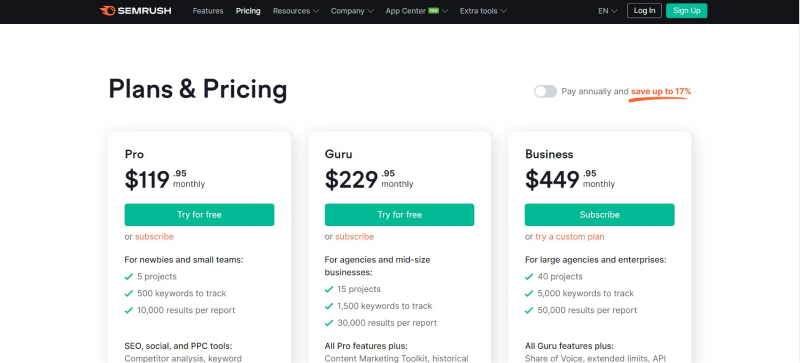This screenshot has height=363, width=800.
Task: Click For large agencies and enterprises text
Action: click(x=596, y=260)
